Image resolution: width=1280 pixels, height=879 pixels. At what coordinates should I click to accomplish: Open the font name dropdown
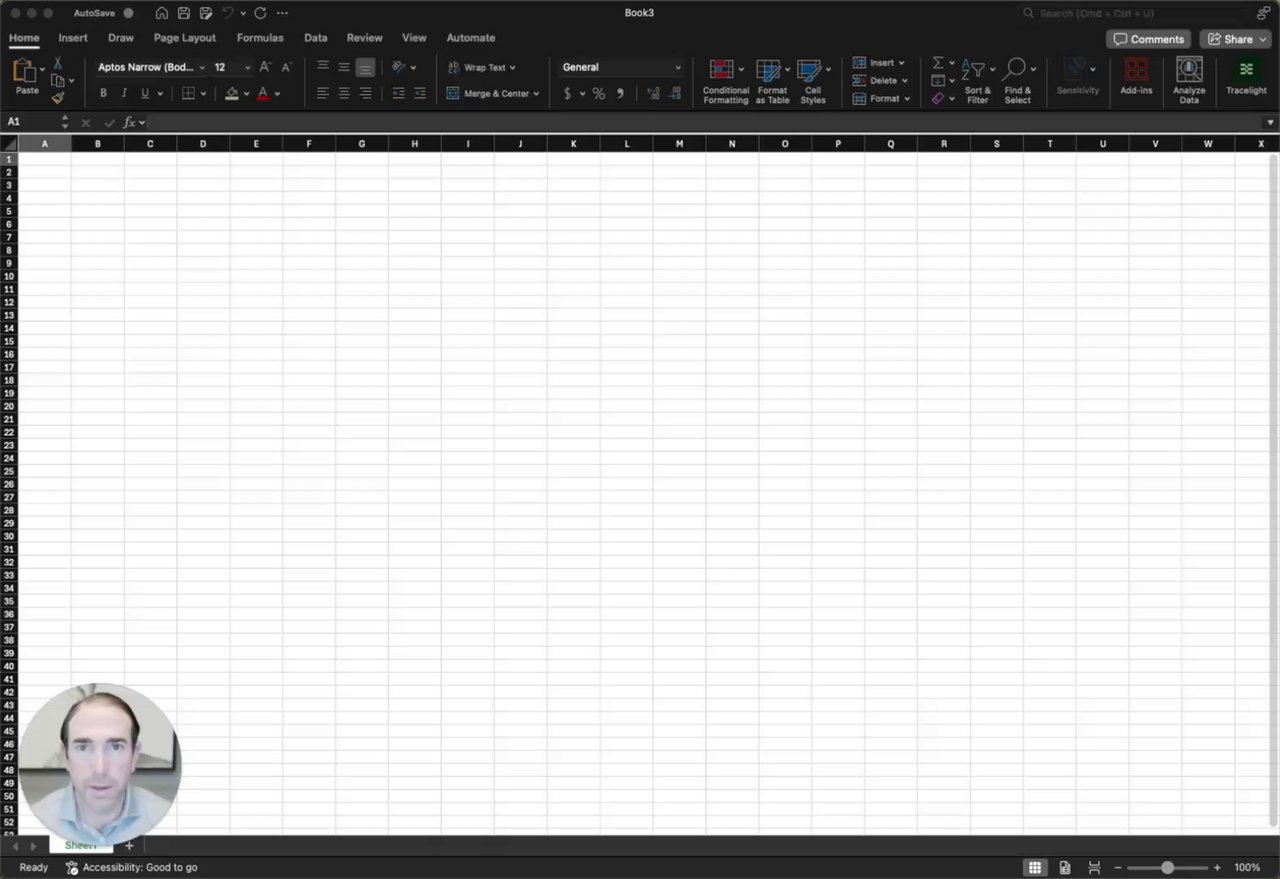pos(202,67)
